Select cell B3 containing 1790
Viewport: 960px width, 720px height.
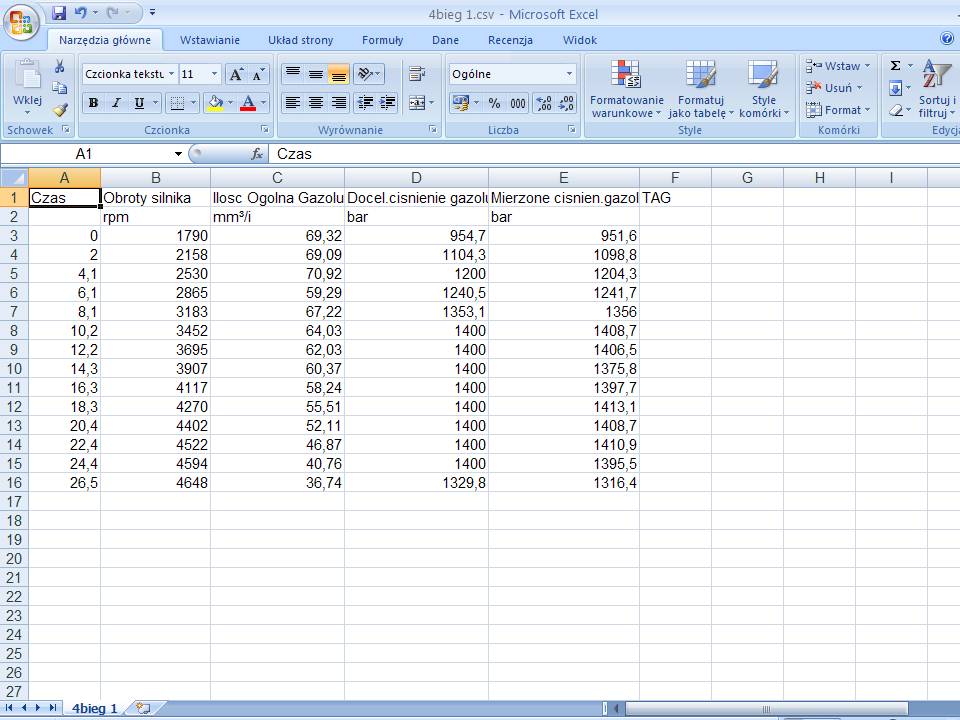click(x=155, y=236)
